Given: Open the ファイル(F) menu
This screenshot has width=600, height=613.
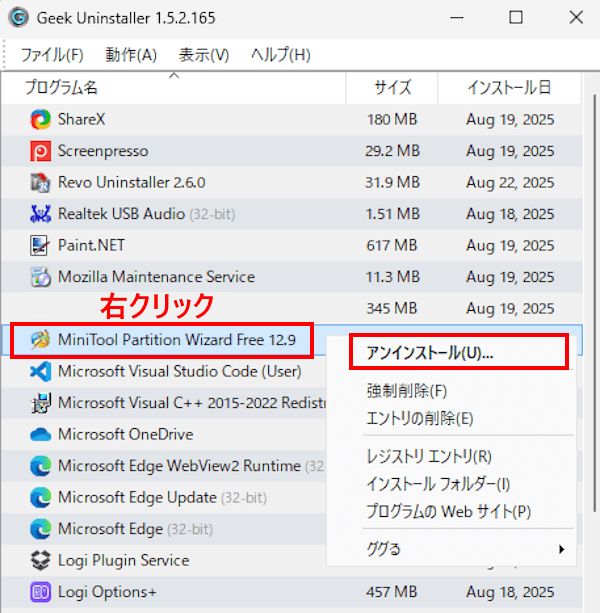Looking at the screenshot, I should (x=52, y=55).
